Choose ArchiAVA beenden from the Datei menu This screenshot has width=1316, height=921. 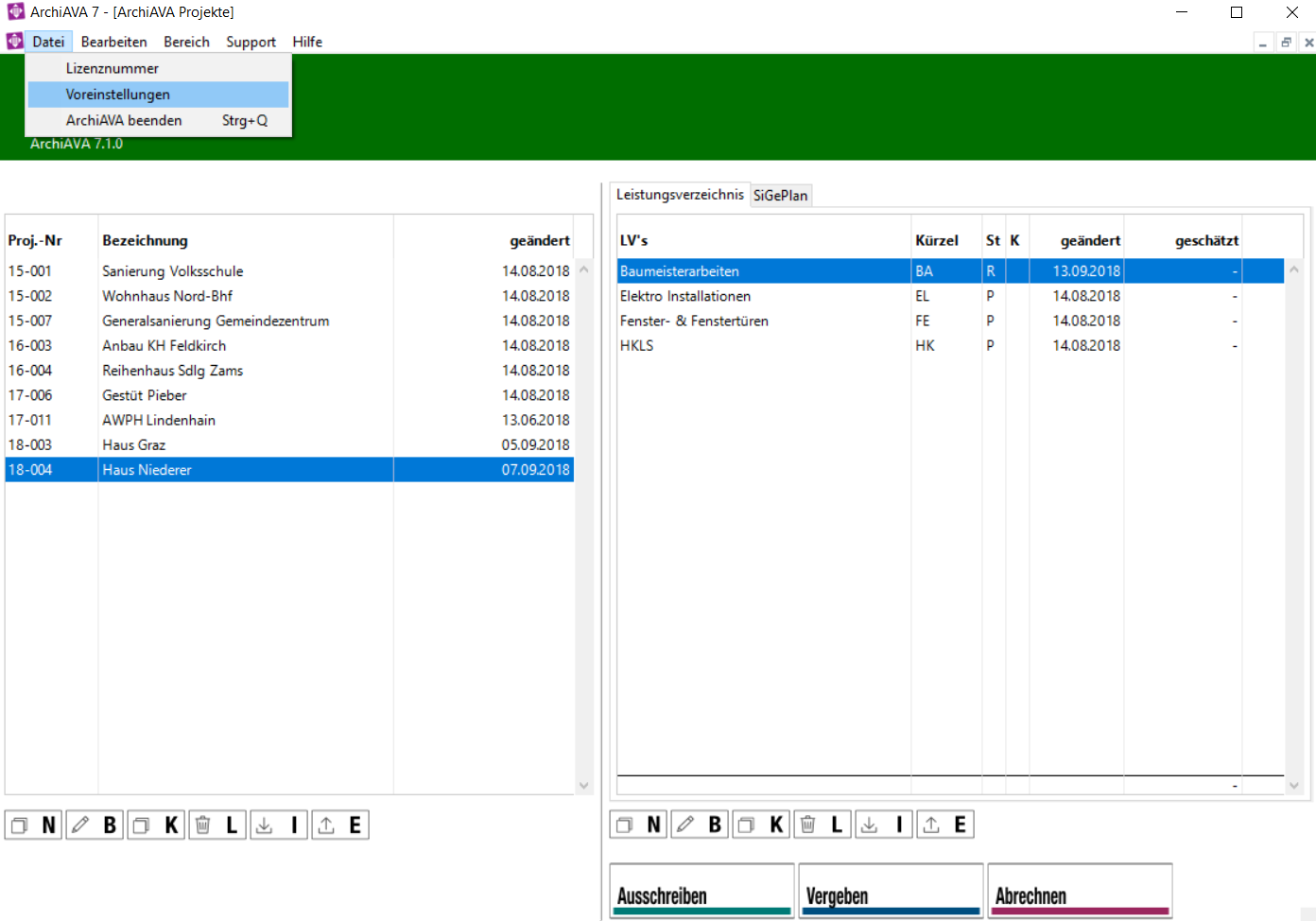tap(158, 120)
